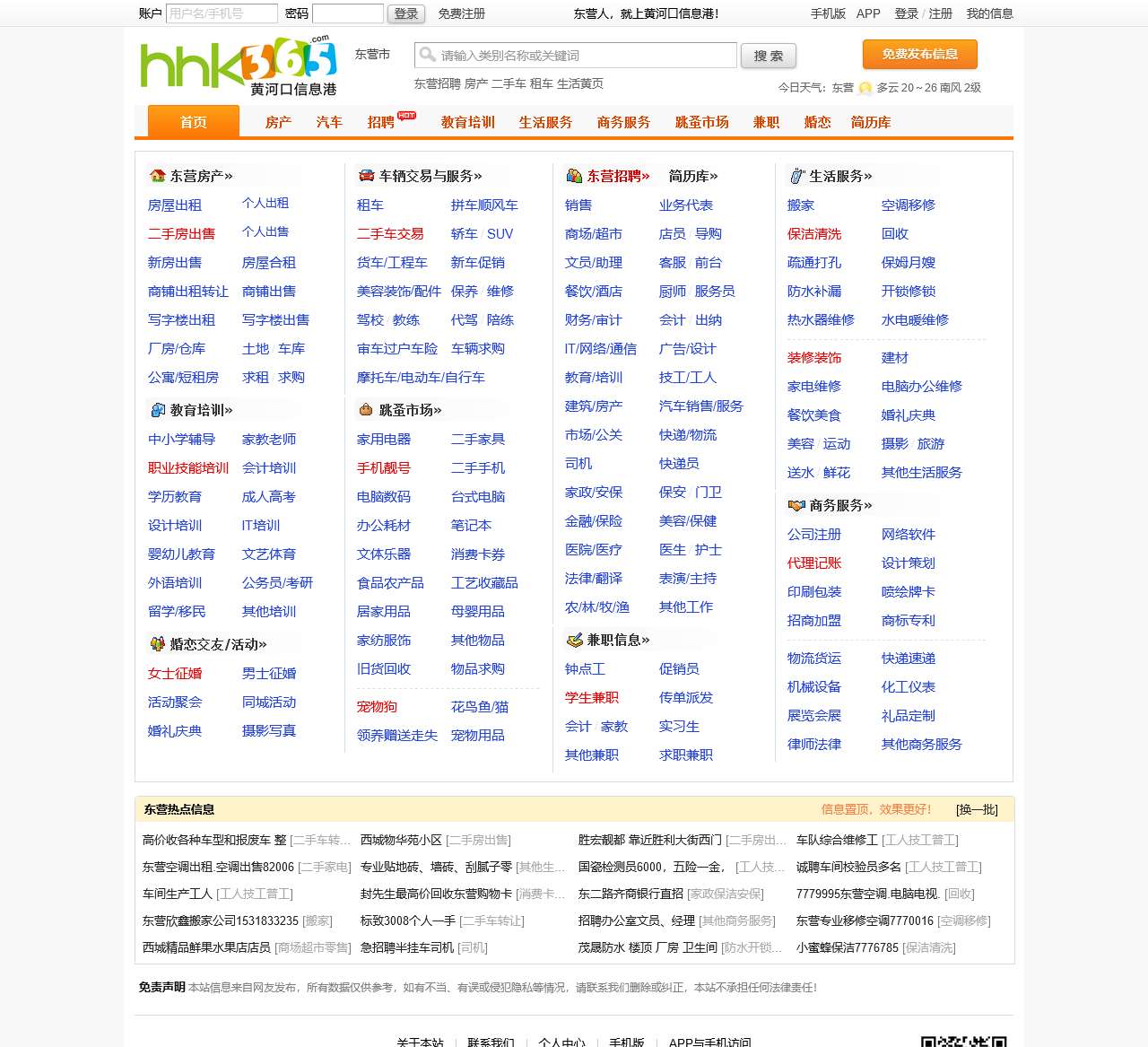Screen dimensions: 1148x1047
Task: Open the red 手机靓号 link
Action: (384, 468)
